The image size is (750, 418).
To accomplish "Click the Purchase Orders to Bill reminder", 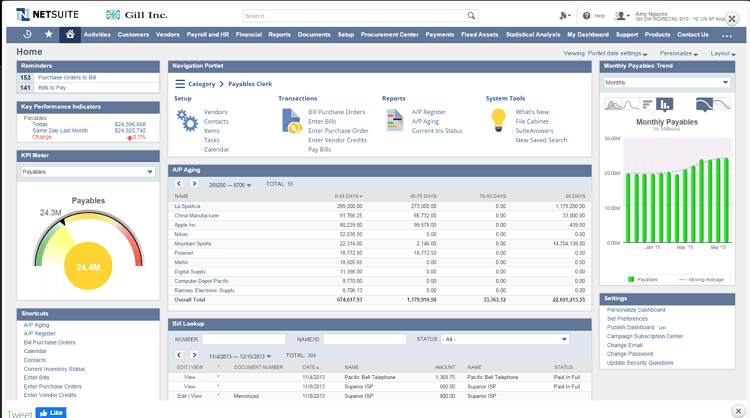I will coord(67,77).
